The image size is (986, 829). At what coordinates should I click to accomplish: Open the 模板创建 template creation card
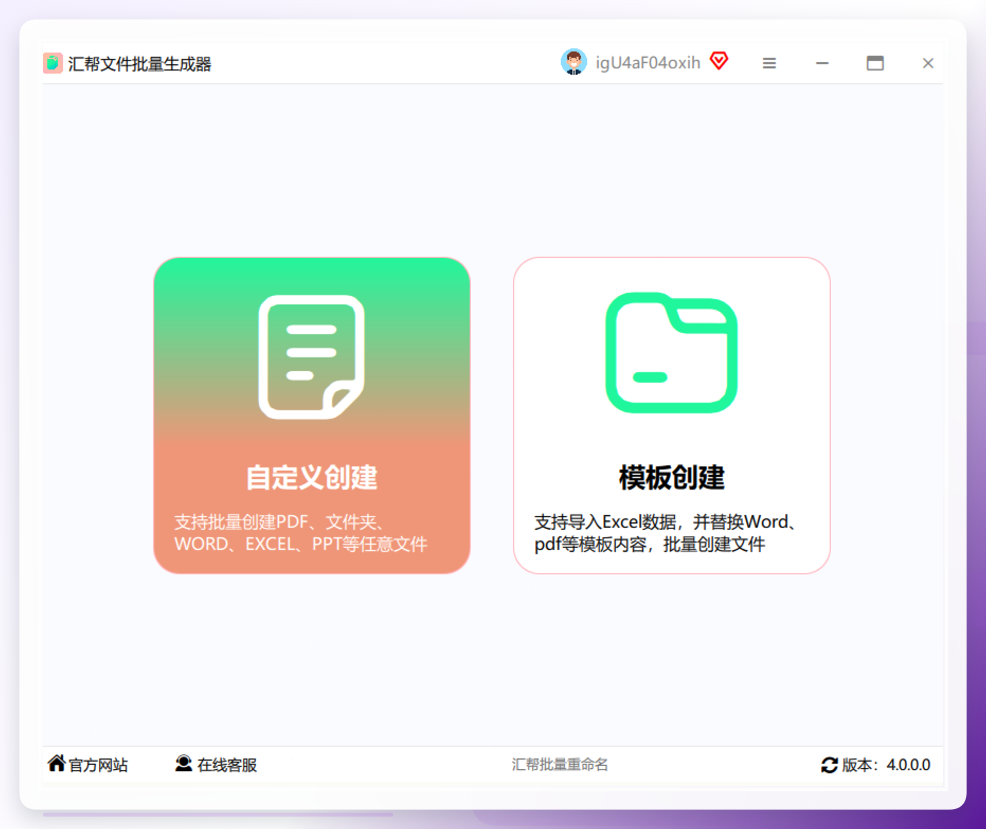tap(672, 415)
